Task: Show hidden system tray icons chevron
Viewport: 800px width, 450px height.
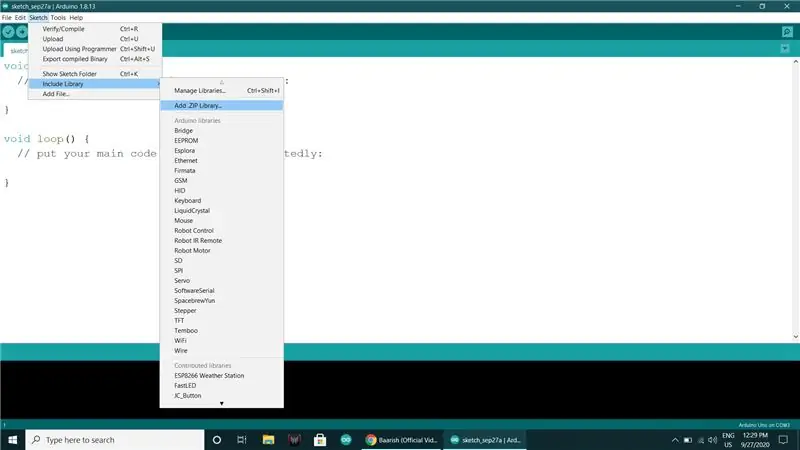Action: 675,440
